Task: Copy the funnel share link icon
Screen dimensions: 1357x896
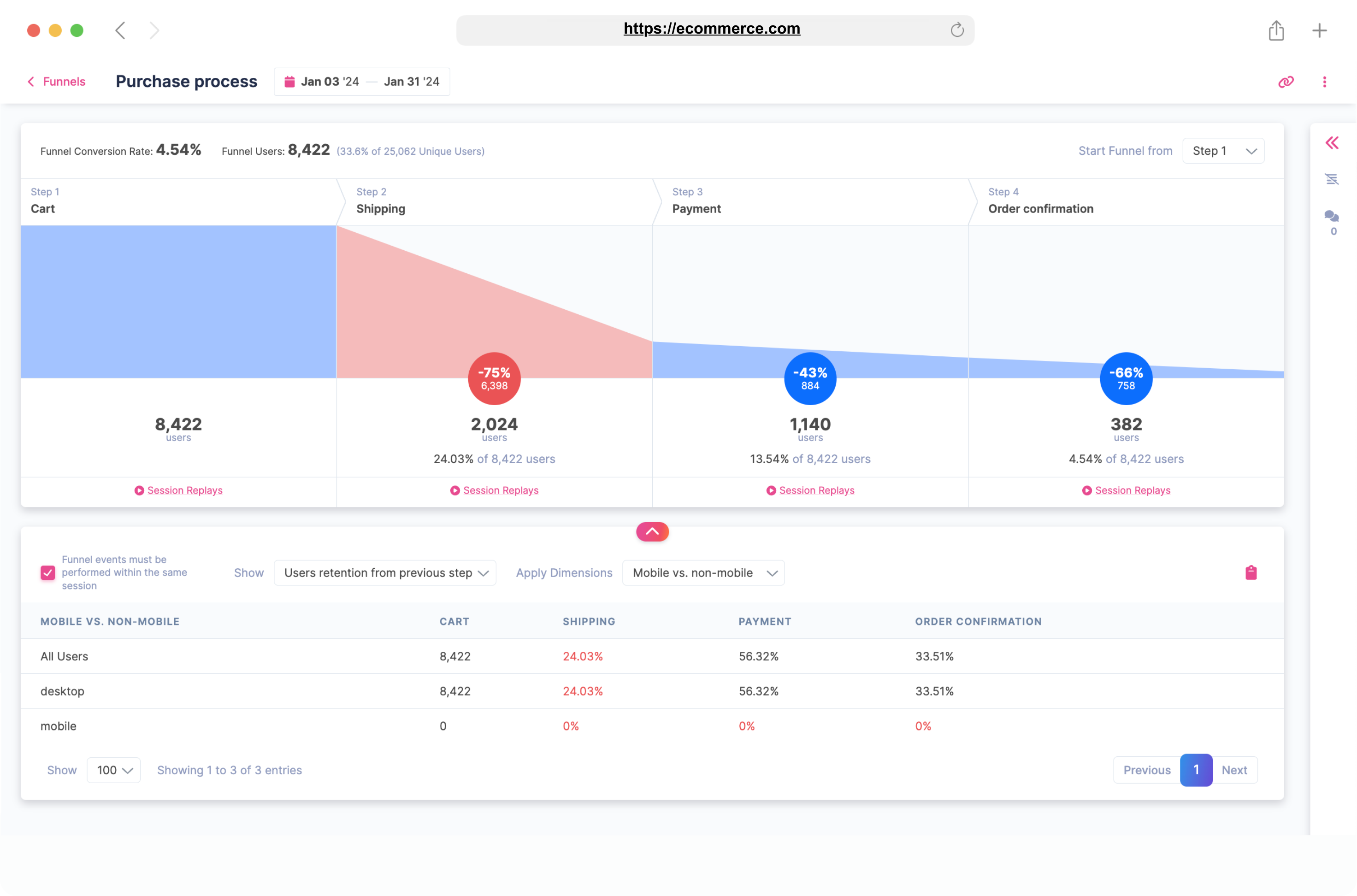Action: point(1286,82)
